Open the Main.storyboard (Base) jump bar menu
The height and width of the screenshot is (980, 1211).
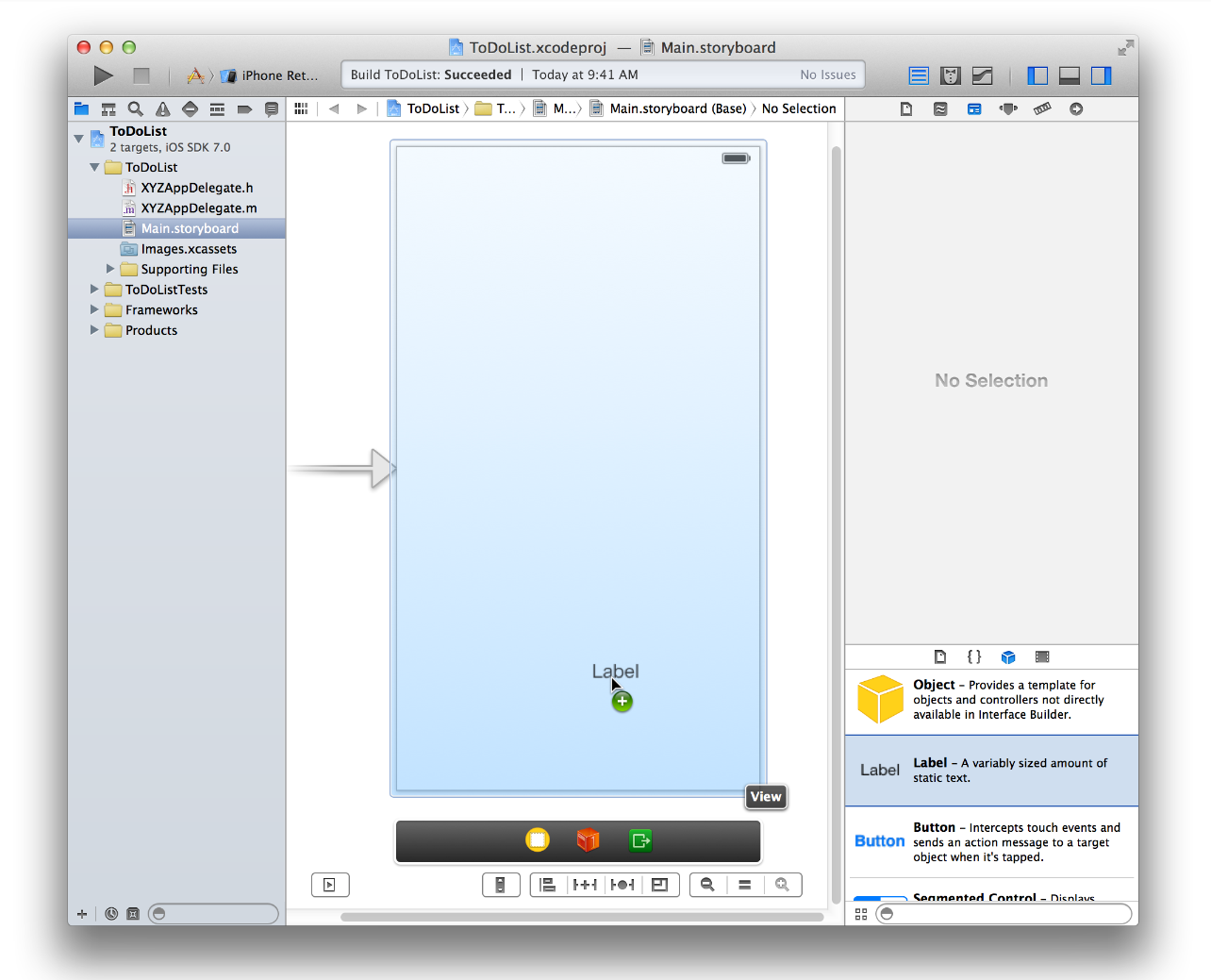coord(669,109)
